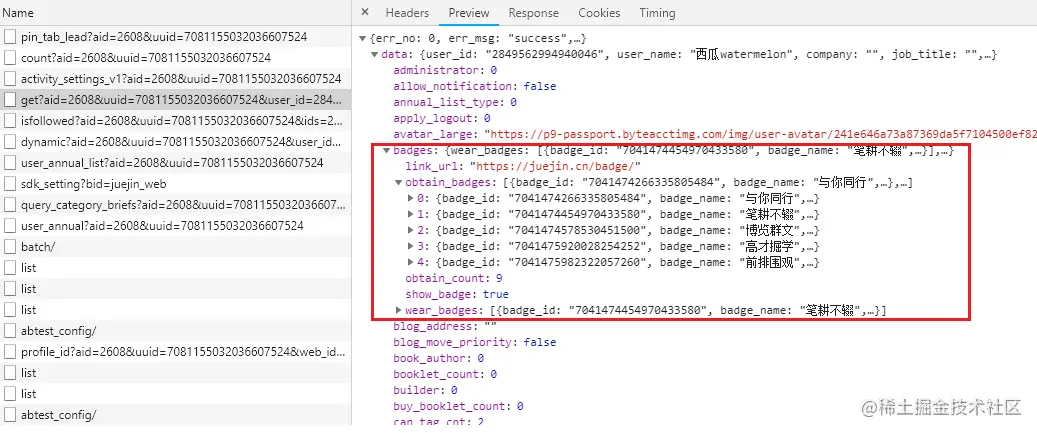Close the request details panel
Screen dimensions: 1037x433
click(x=365, y=13)
